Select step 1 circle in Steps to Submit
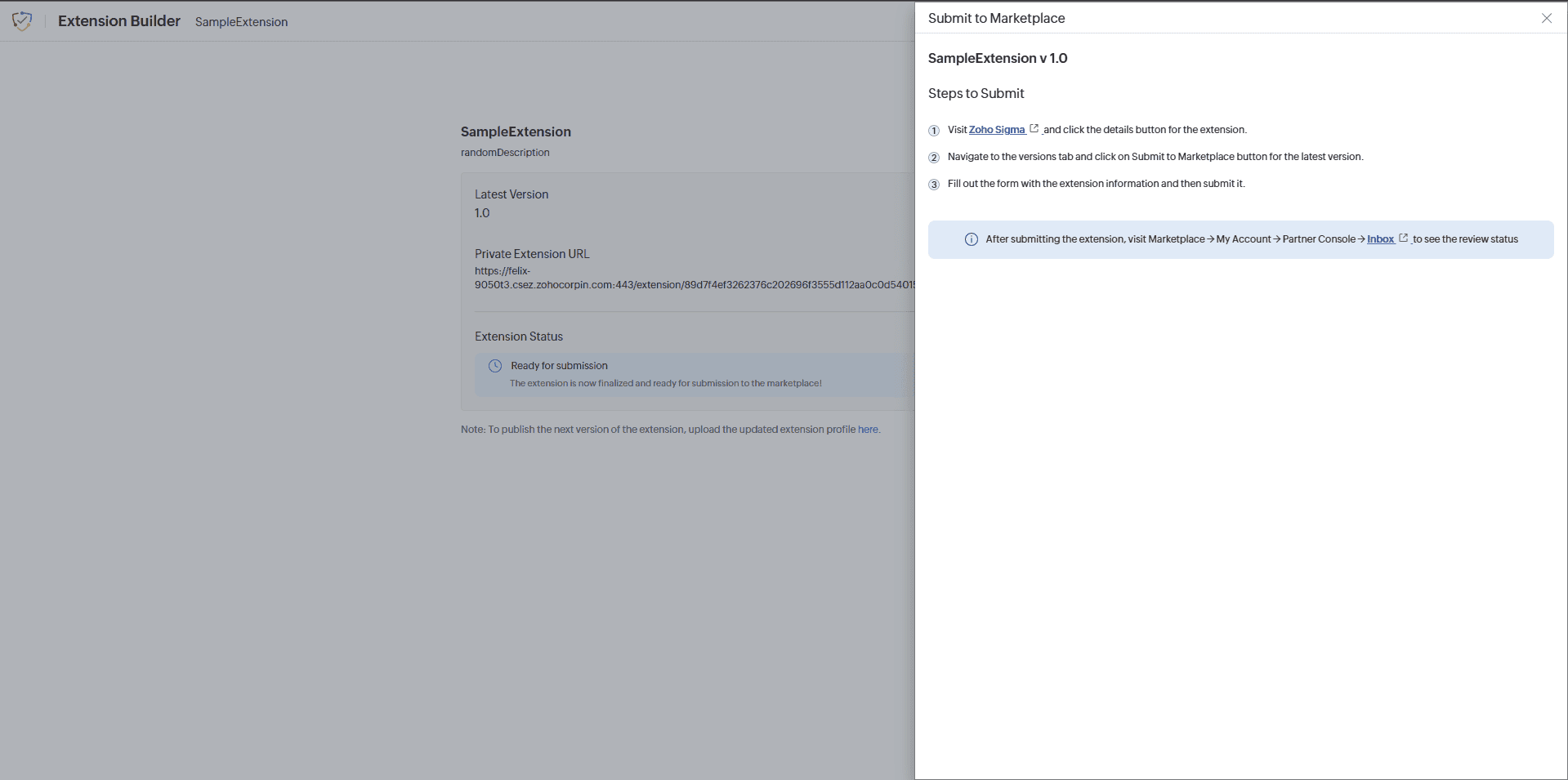The height and width of the screenshot is (780, 1568). click(x=934, y=131)
